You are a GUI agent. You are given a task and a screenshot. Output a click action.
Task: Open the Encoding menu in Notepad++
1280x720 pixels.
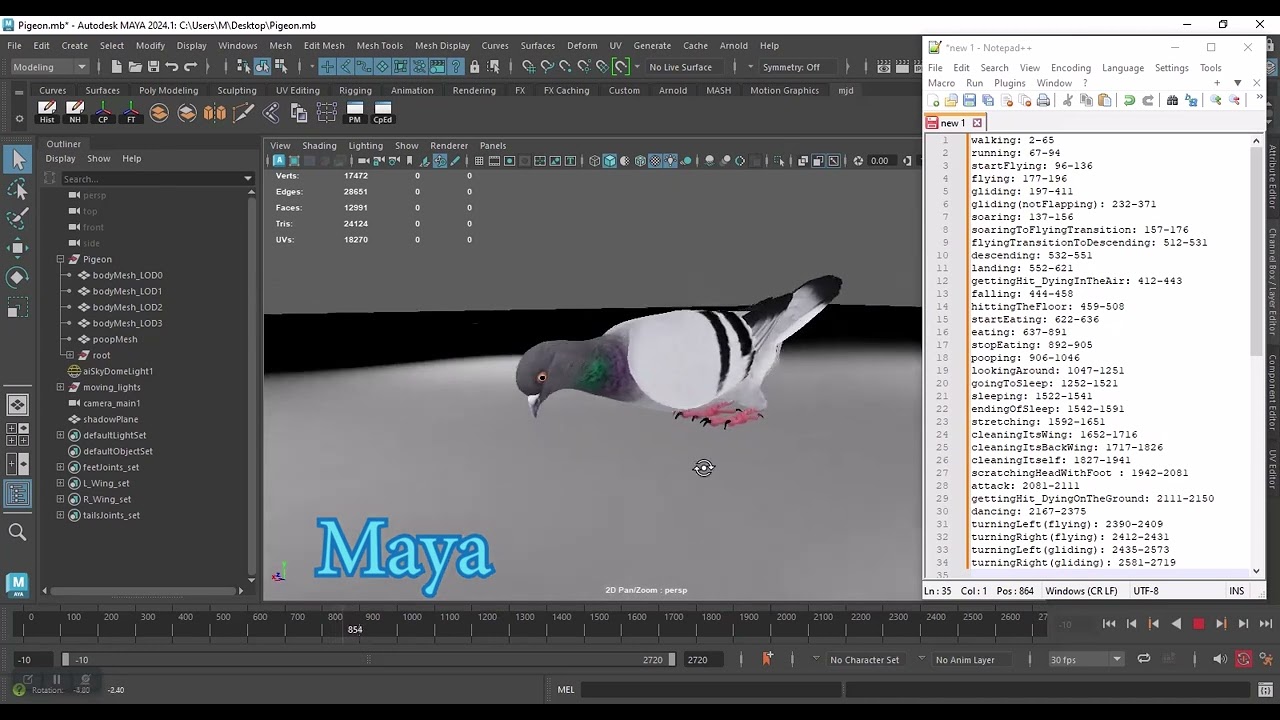[1071, 68]
